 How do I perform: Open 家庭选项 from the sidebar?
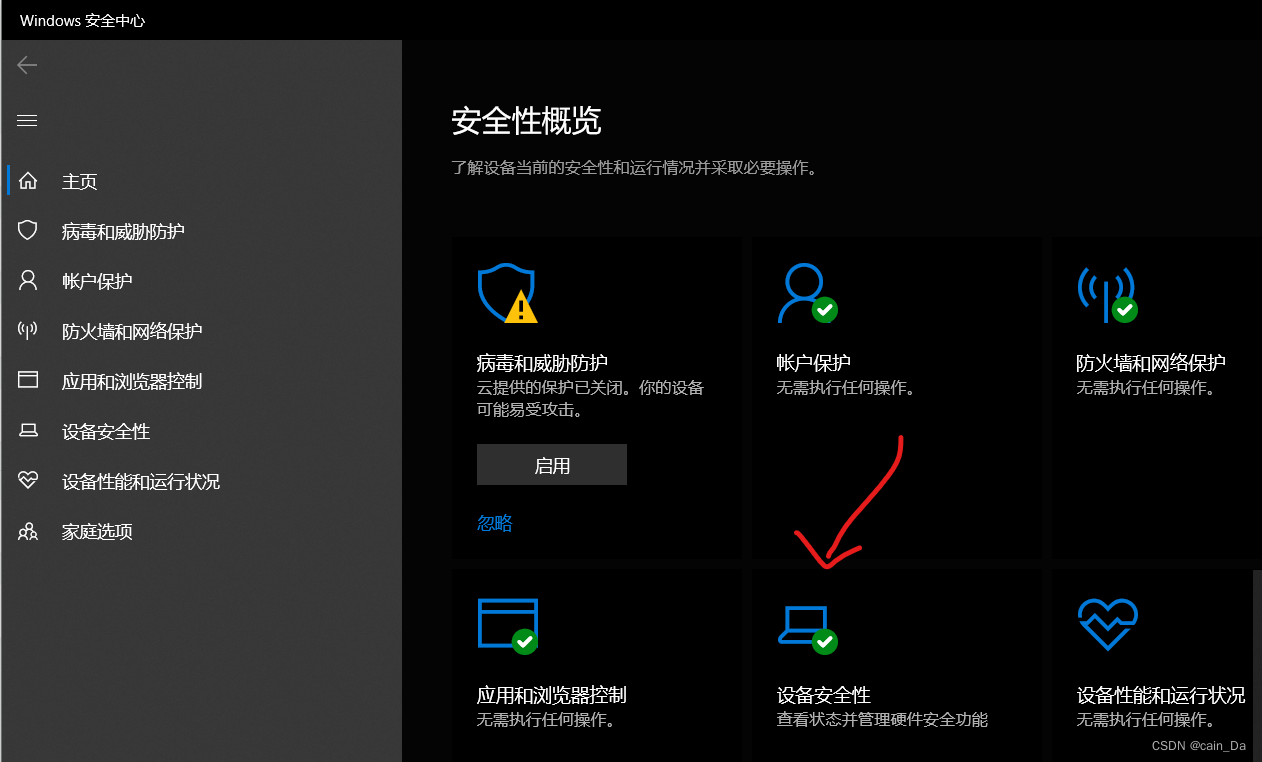[x=202, y=531]
